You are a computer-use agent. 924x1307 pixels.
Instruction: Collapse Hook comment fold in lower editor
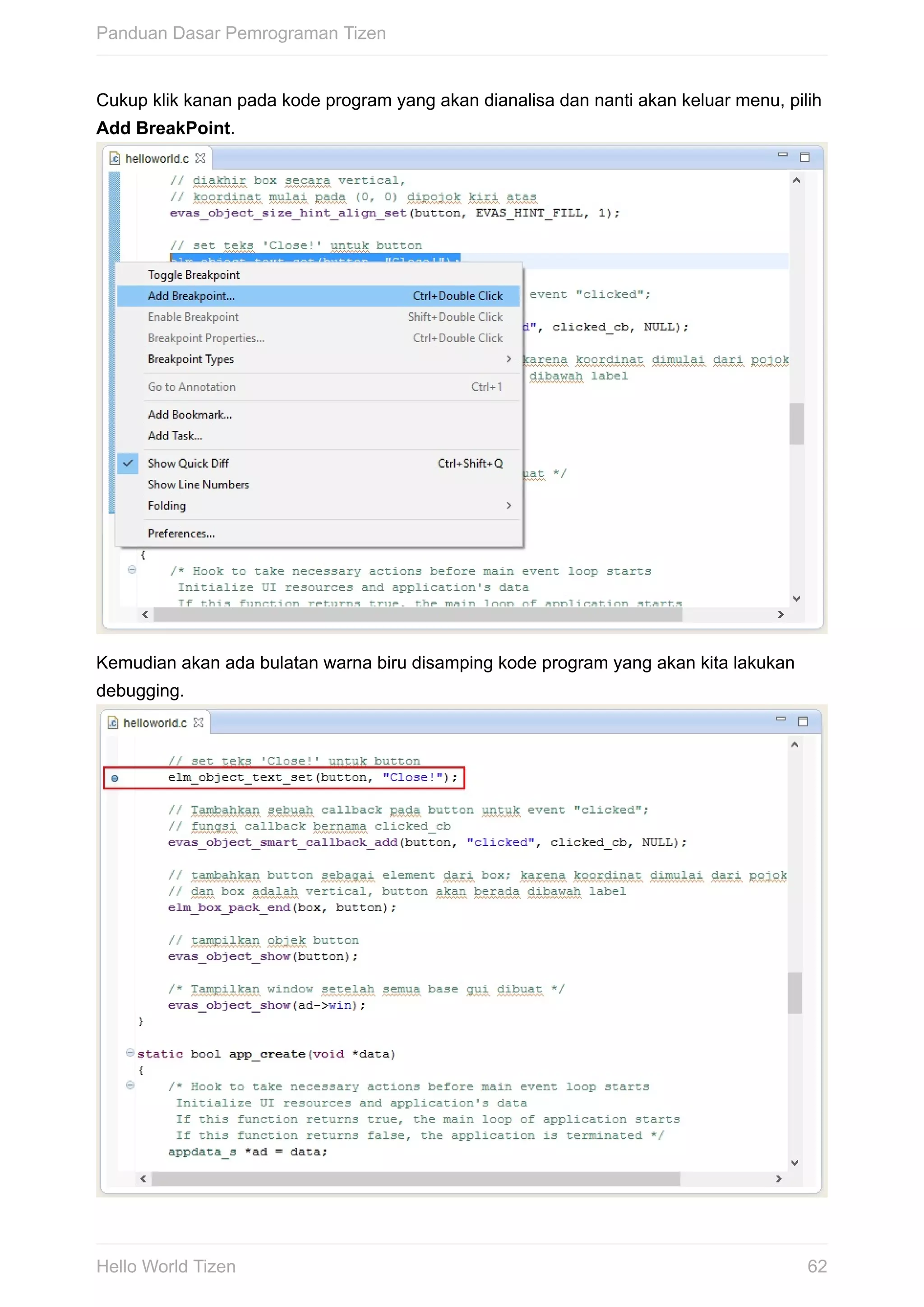tap(130, 1085)
